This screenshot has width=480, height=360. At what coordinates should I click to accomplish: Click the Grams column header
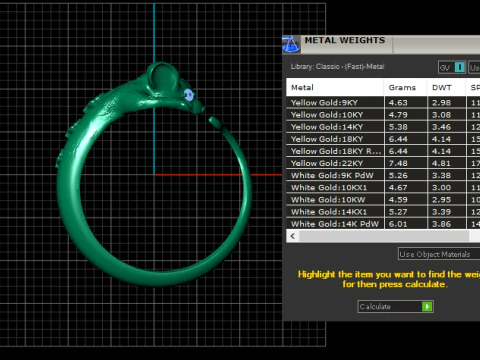point(406,88)
